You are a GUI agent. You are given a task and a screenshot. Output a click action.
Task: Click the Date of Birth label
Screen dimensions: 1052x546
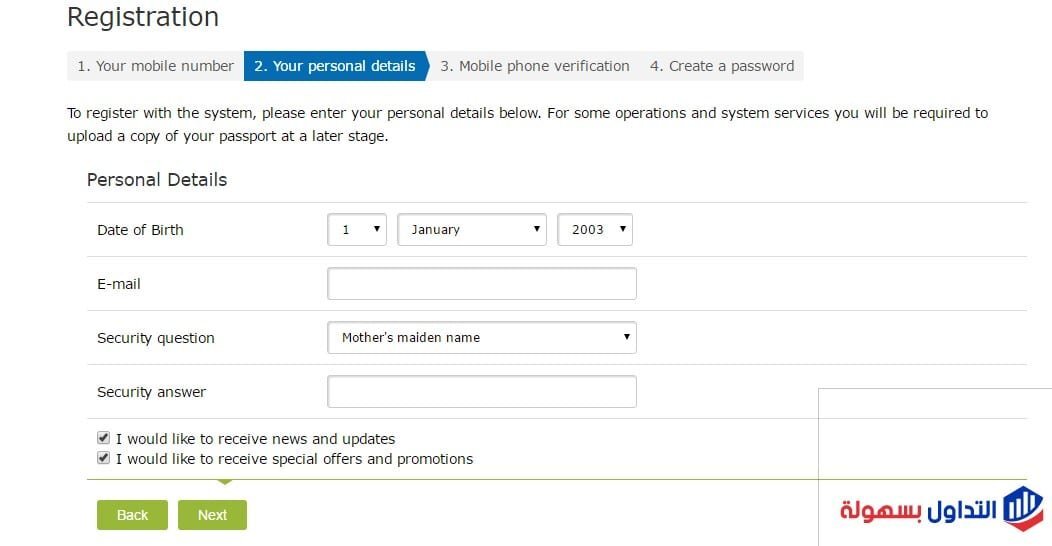(x=140, y=230)
